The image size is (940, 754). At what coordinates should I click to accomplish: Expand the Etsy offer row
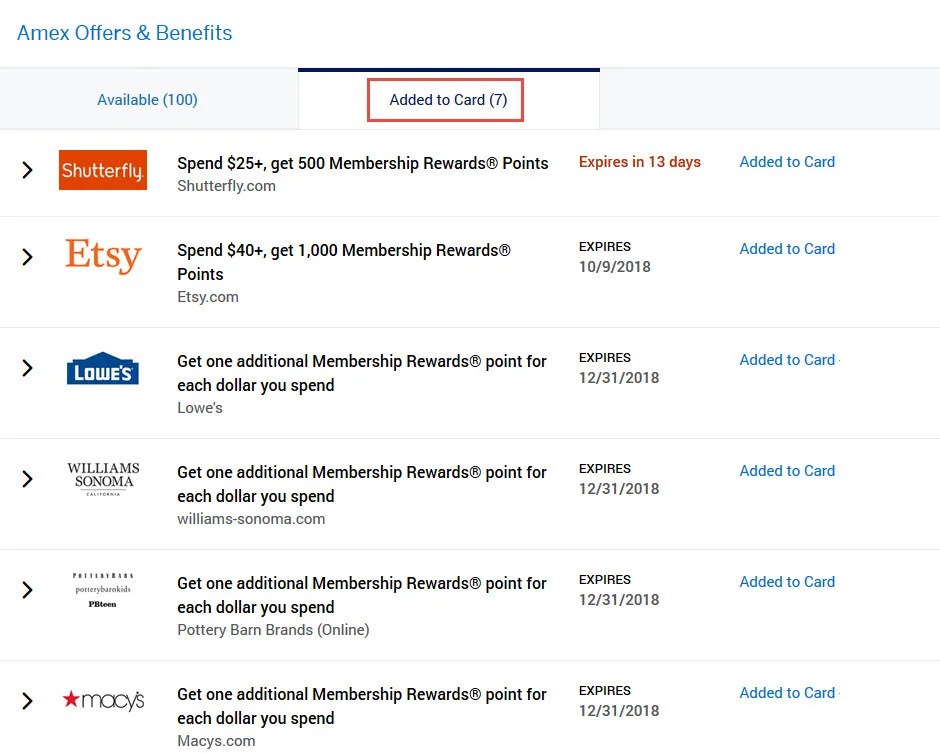pos(27,256)
